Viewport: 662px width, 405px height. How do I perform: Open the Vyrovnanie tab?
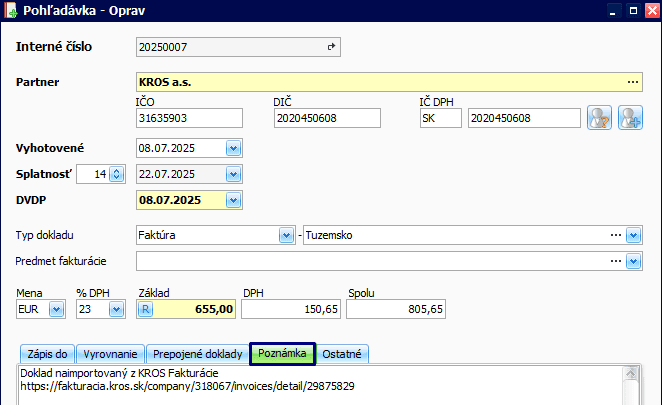pos(110,354)
